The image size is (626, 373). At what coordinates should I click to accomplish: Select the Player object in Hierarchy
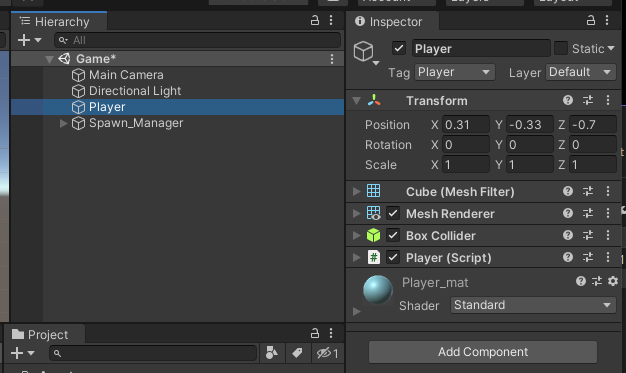coord(177,107)
